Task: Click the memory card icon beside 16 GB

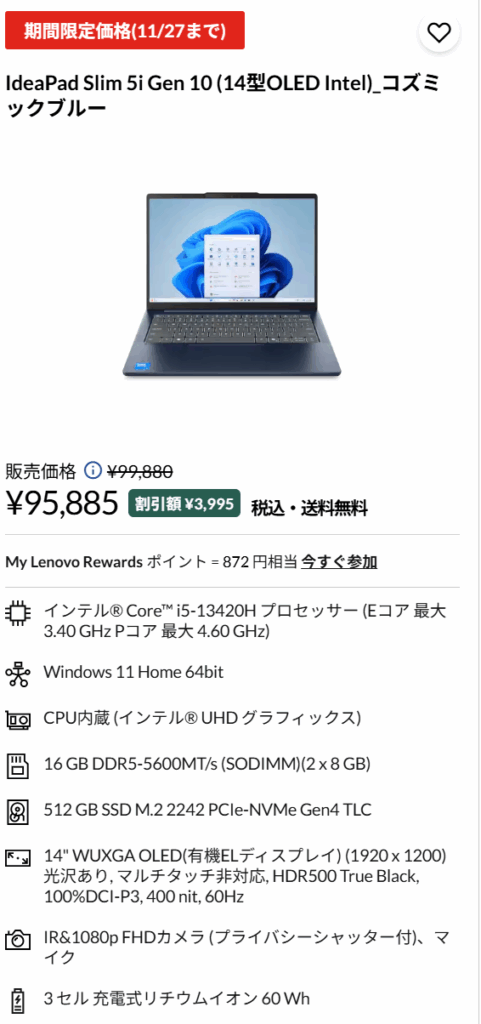Action: point(18,765)
